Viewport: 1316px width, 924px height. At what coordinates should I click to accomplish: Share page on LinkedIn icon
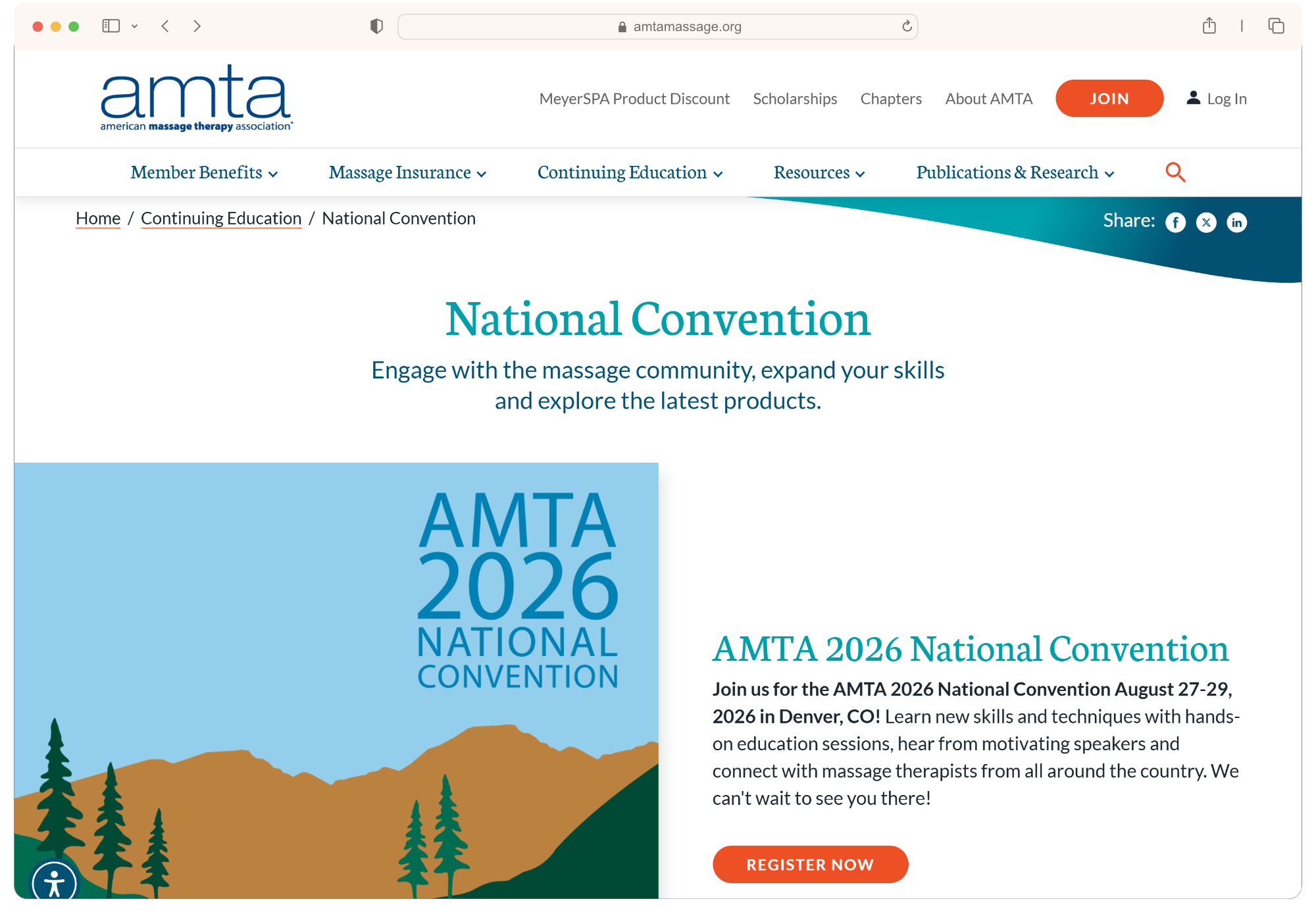pyautogui.click(x=1237, y=222)
